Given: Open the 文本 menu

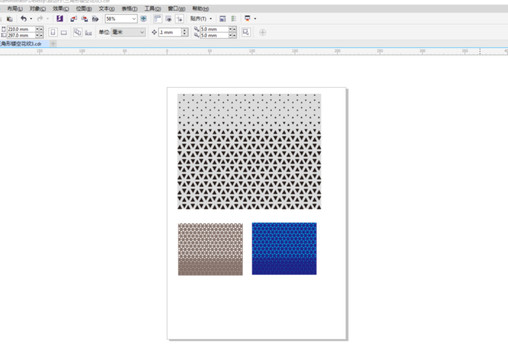Looking at the screenshot, I should click(107, 8).
